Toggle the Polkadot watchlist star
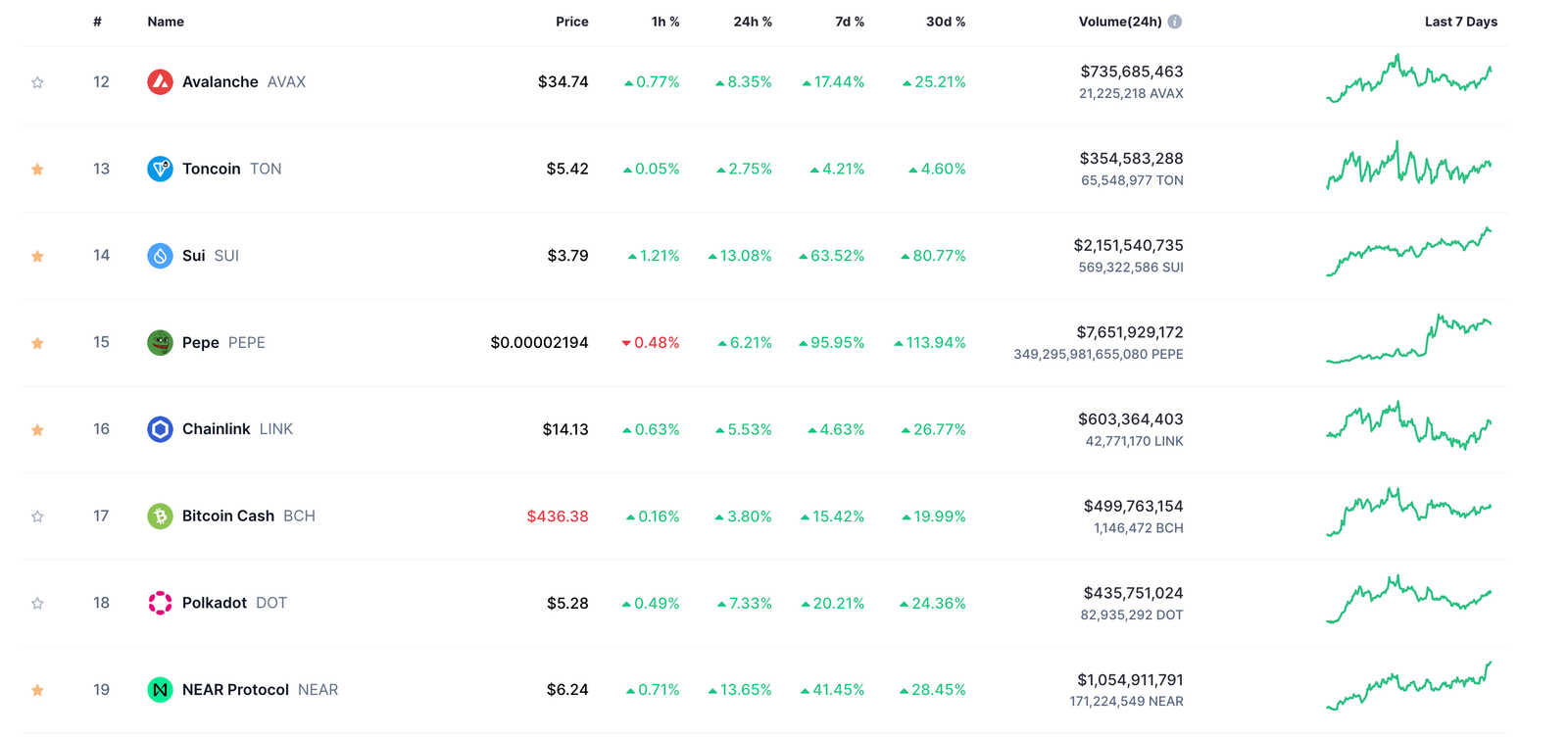The height and width of the screenshot is (738, 1568). tap(37, 604)
